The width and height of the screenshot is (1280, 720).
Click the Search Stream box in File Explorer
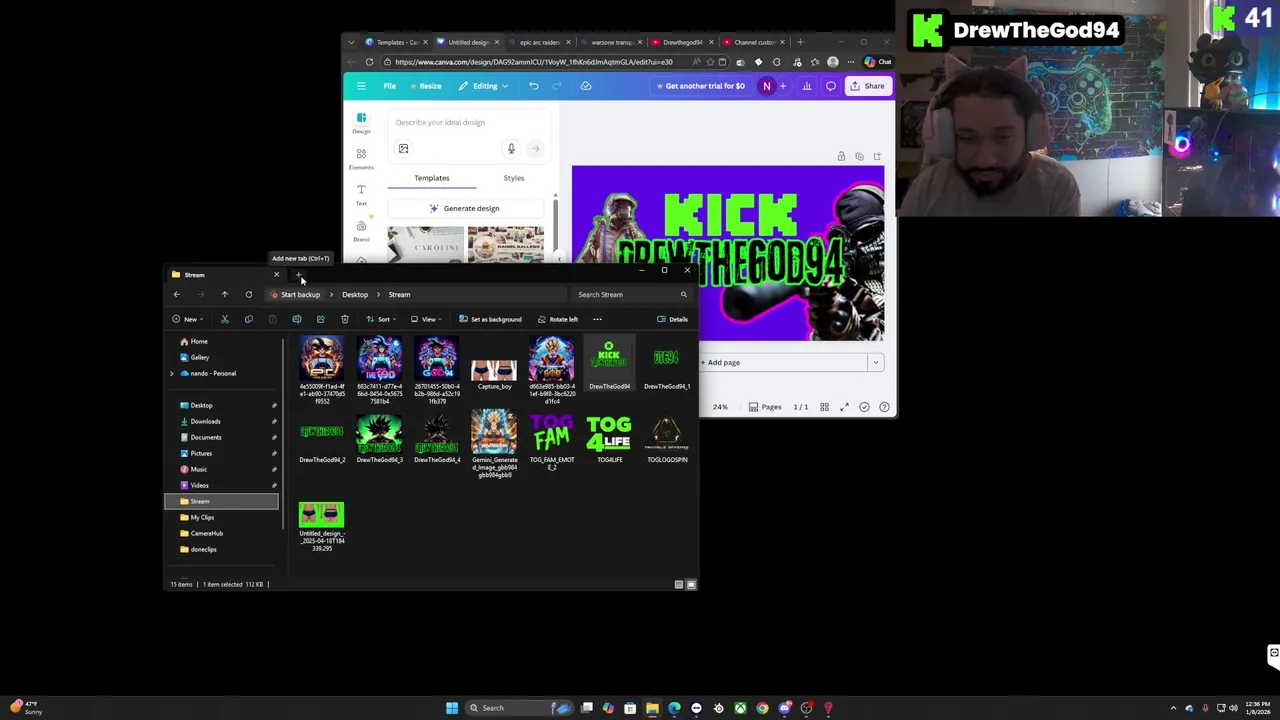click(x=632, y=295)
